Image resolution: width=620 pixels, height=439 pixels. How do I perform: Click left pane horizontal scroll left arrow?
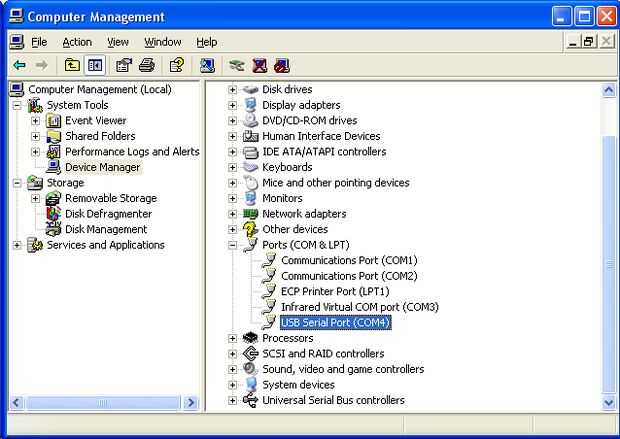click(16, 403)
